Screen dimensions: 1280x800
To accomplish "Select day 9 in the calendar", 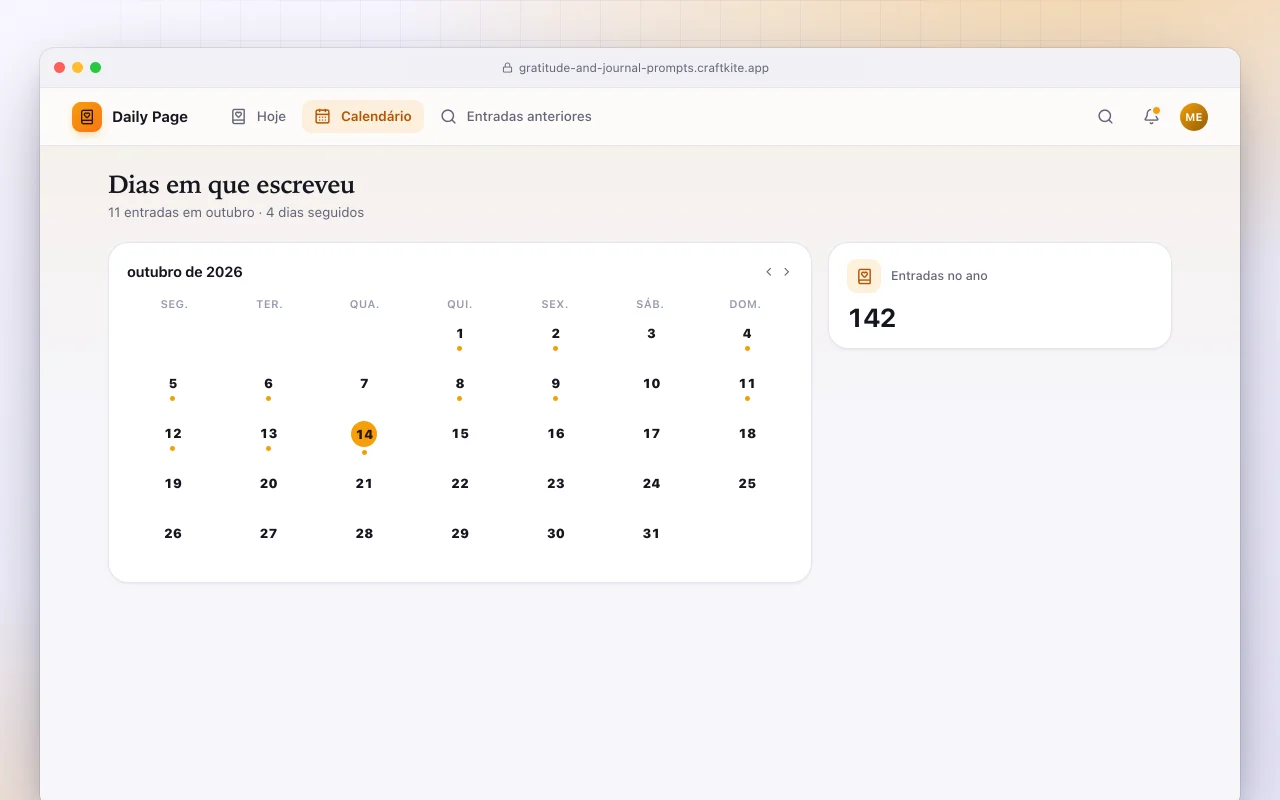I will pos(556,384).
